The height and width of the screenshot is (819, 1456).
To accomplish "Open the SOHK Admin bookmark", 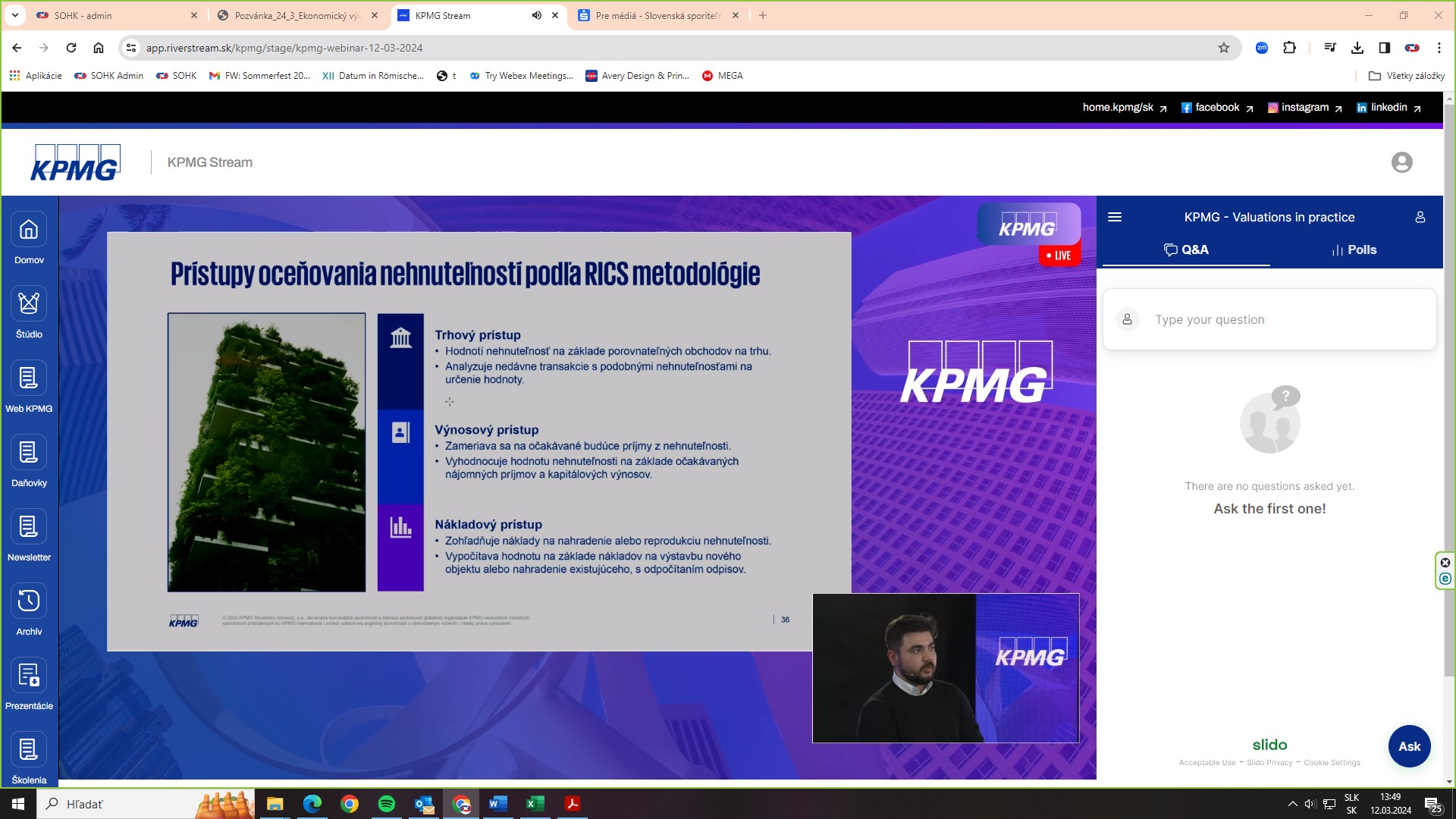I will [109, 76].
